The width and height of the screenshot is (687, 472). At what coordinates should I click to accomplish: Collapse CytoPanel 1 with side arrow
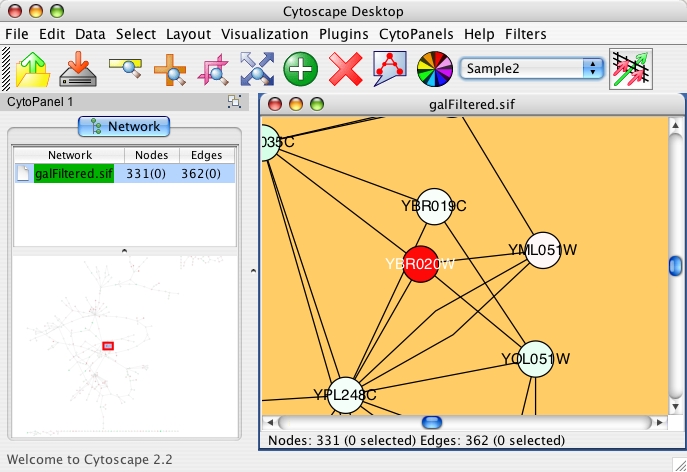coord(252,271)
